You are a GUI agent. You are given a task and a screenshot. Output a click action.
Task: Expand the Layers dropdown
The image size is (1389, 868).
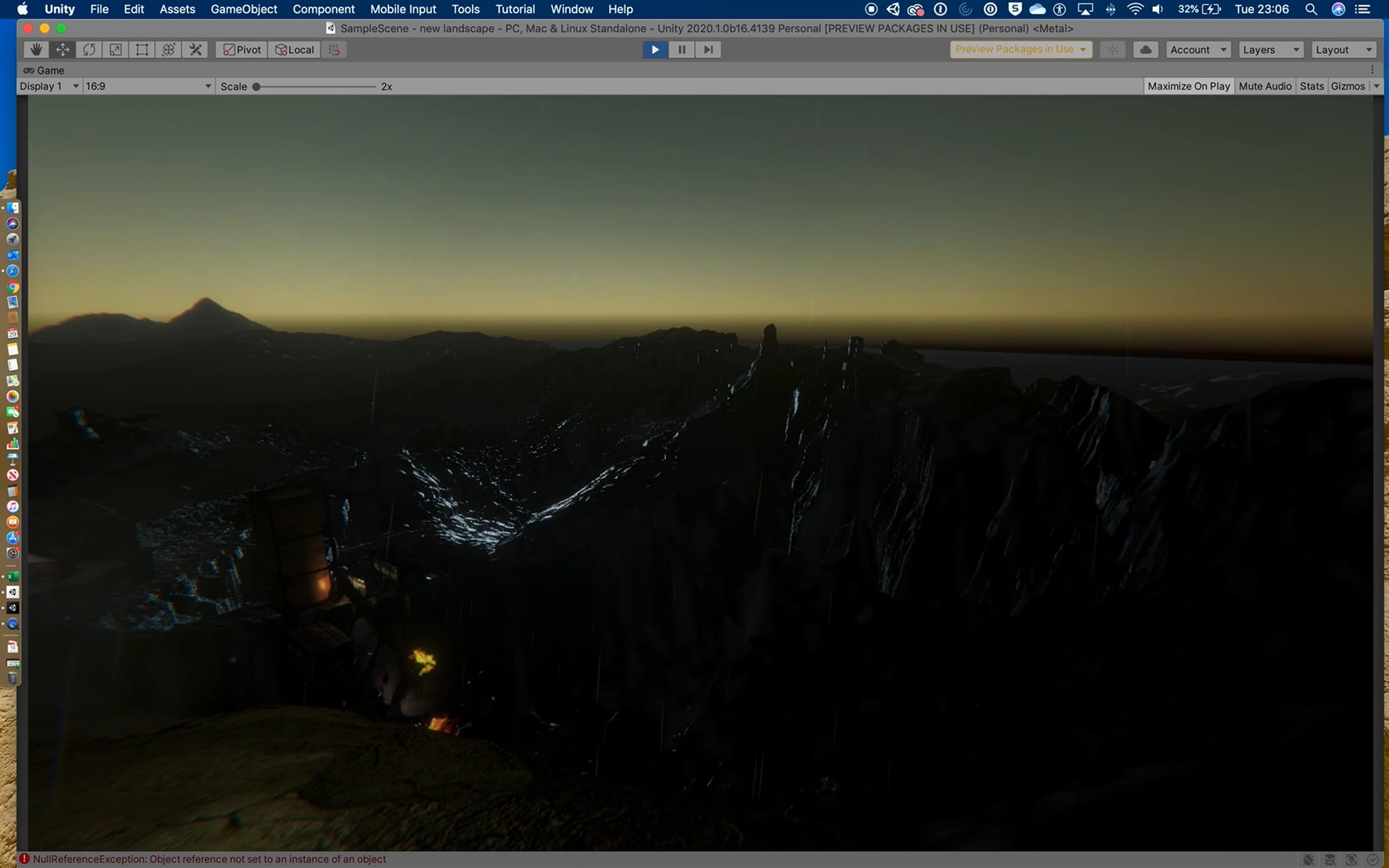pyautogui.click(x=1271, y=50)
